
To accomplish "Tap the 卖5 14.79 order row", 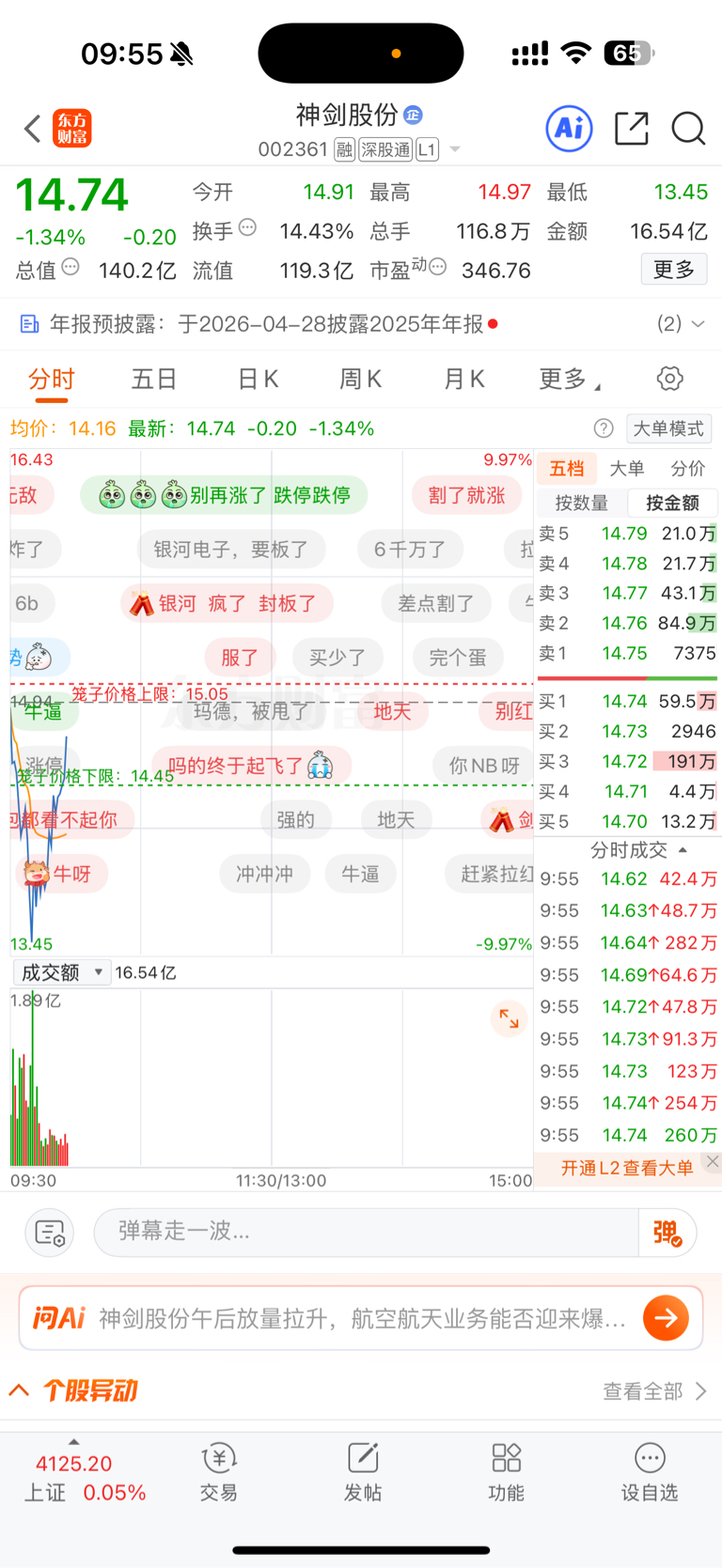I will 627,534.
